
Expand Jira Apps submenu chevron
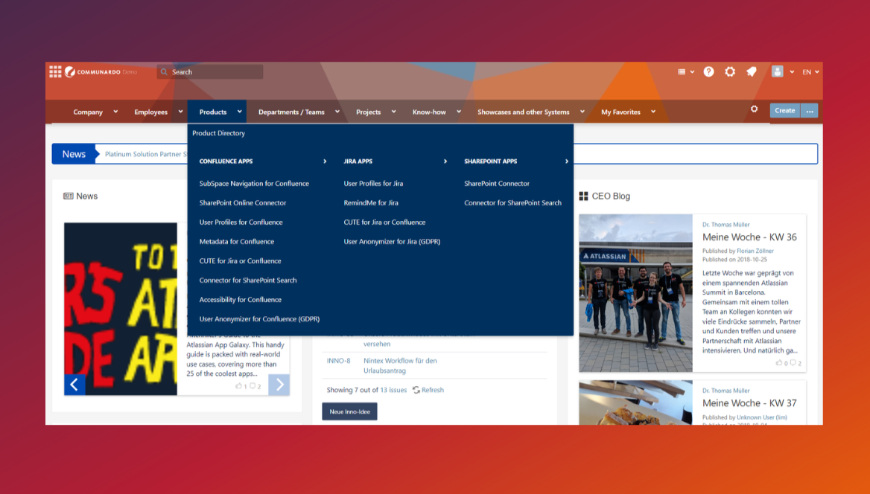445,161
